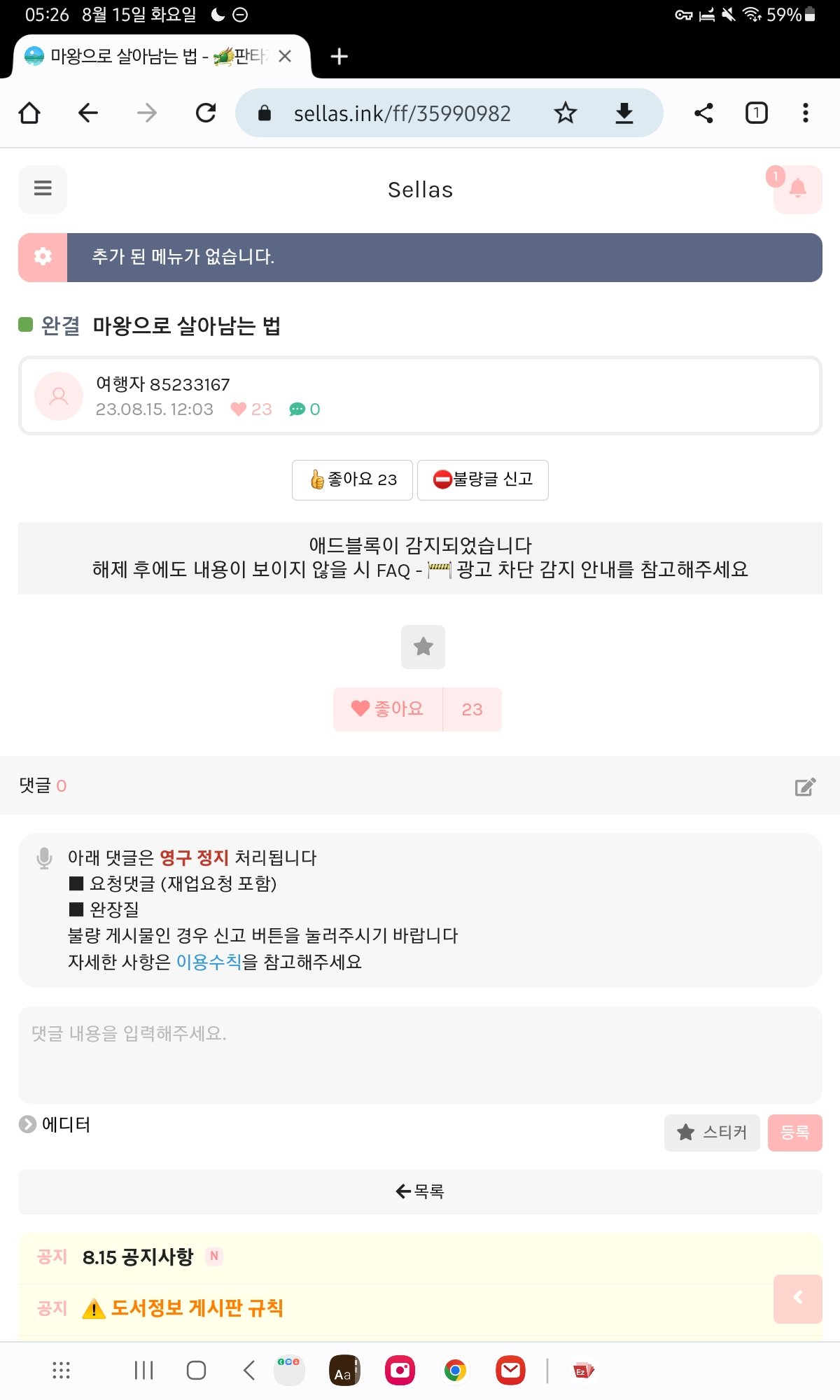Expand the pink floating side arrow
This screenshot has height=1400, width=840.
[797, 1298]
